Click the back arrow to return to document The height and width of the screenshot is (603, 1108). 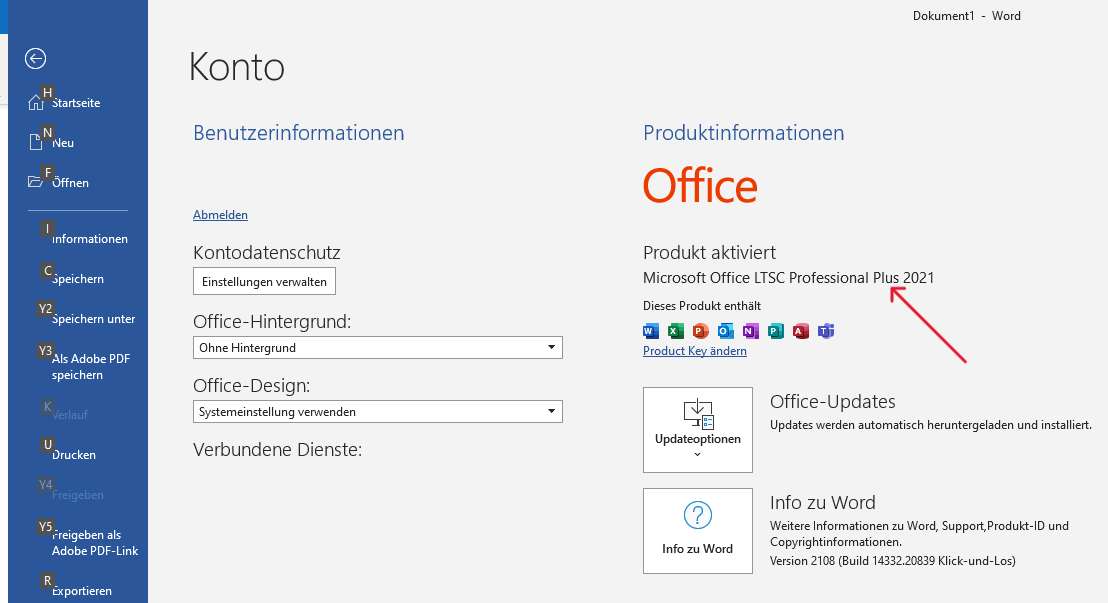[x=36, y=59]
